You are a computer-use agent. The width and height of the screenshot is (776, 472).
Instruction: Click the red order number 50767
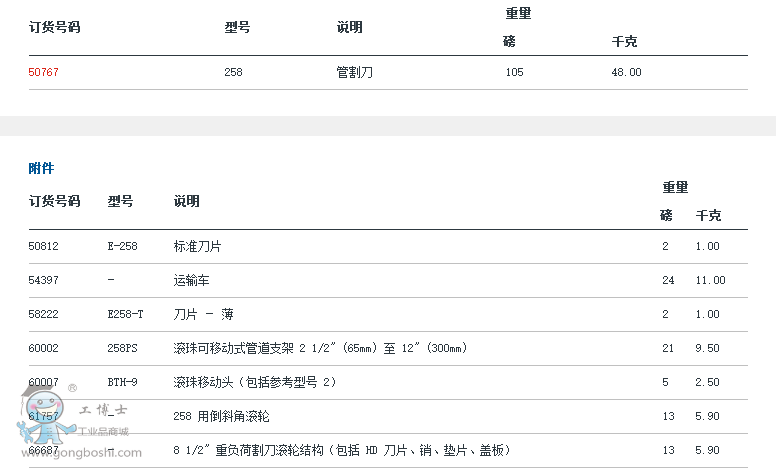44,72
